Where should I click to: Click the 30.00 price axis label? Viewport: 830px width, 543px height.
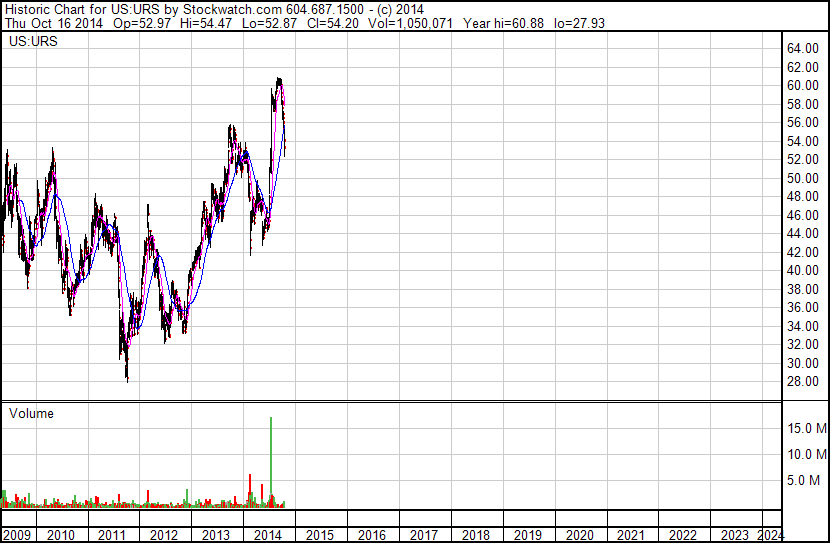[803, 363]
